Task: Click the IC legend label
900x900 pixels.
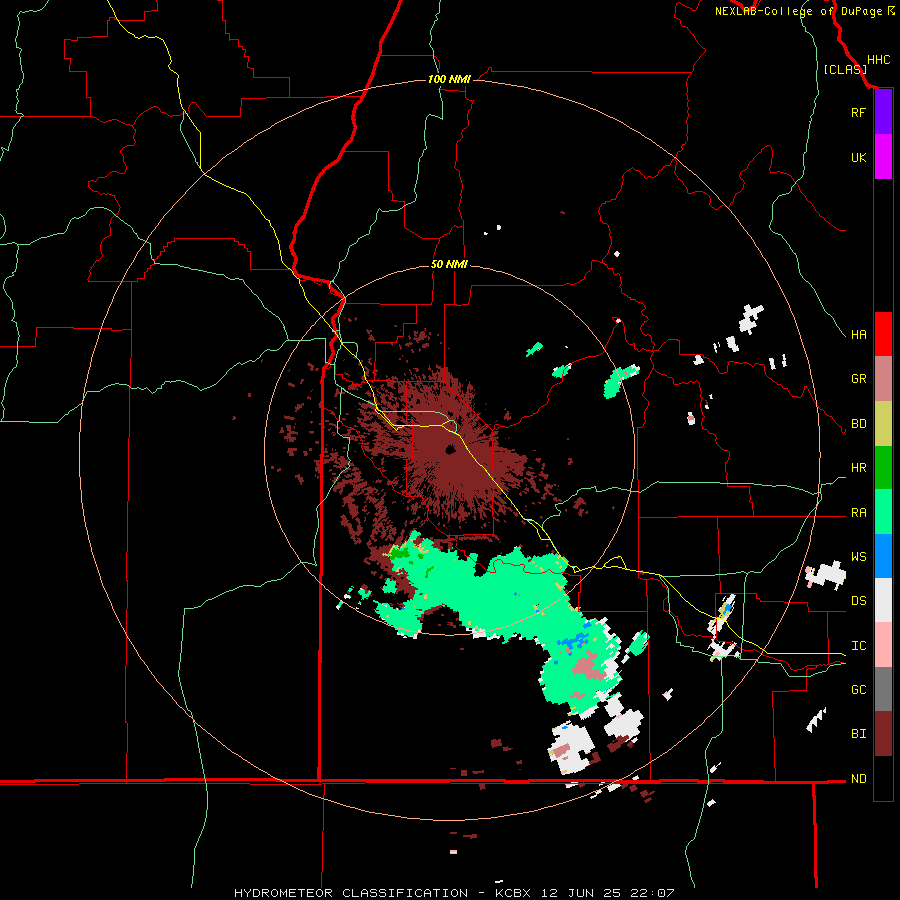Action: tap(858, 646)
